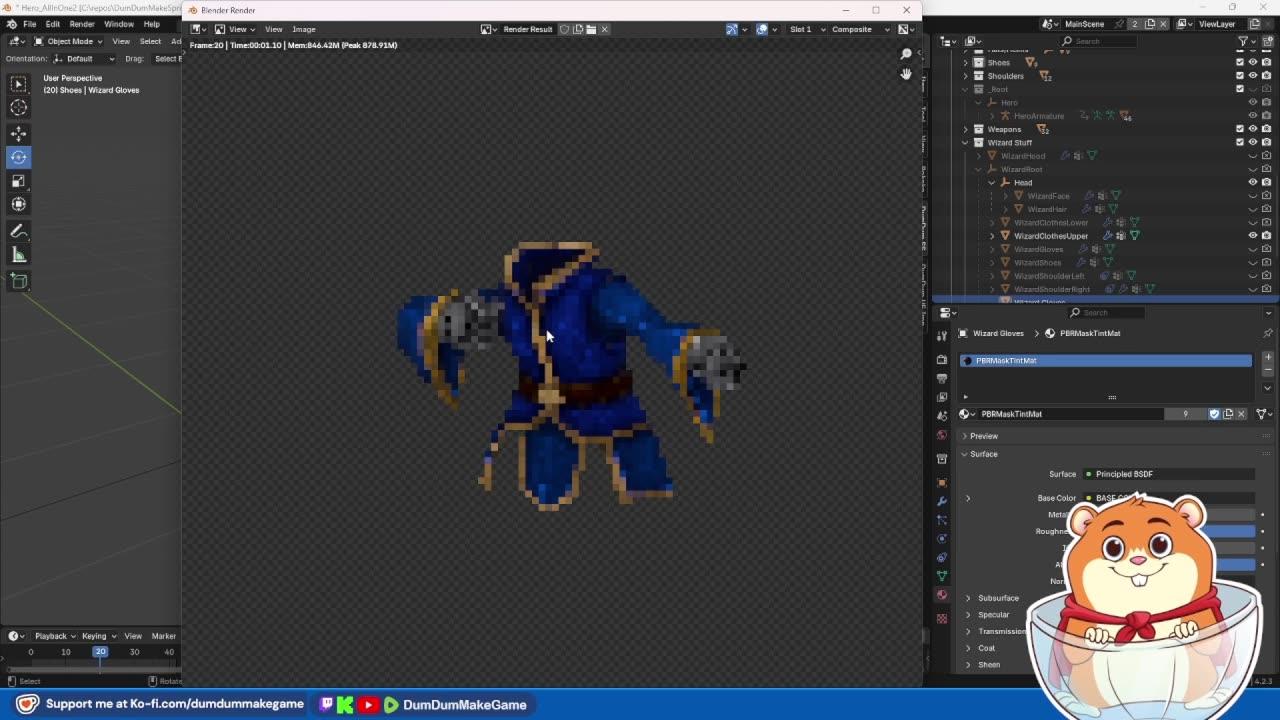Screen dimensions: 1280x720
Task: Expand the Weapons collection
Action: click(966, 129)
